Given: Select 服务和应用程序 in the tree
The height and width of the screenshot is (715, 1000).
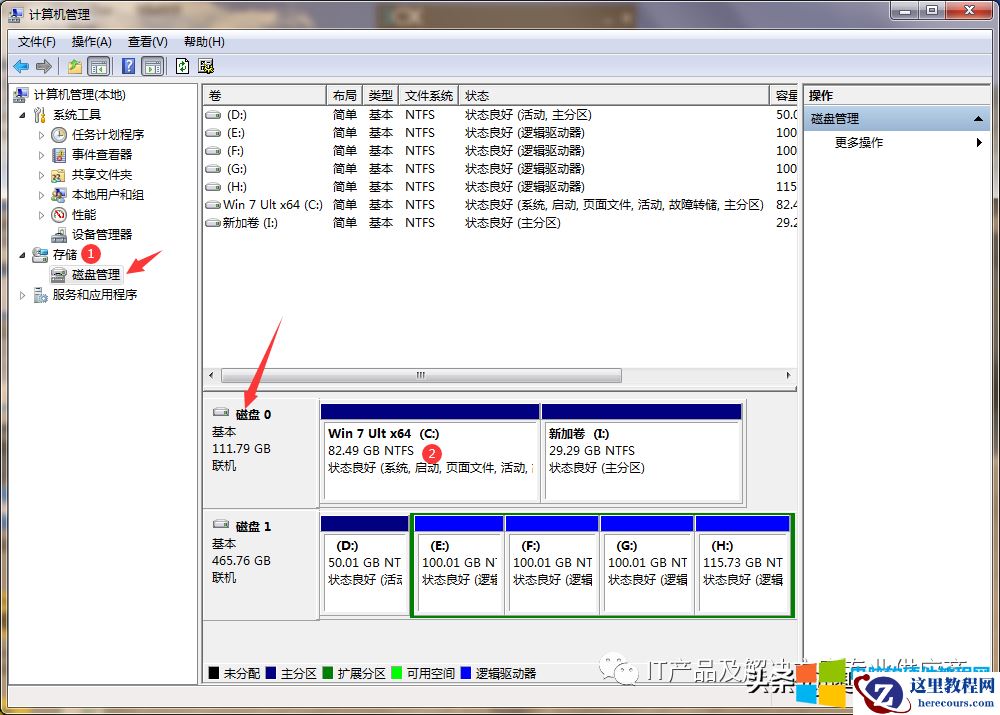Looking at the screenshot, I should (95, 295).
